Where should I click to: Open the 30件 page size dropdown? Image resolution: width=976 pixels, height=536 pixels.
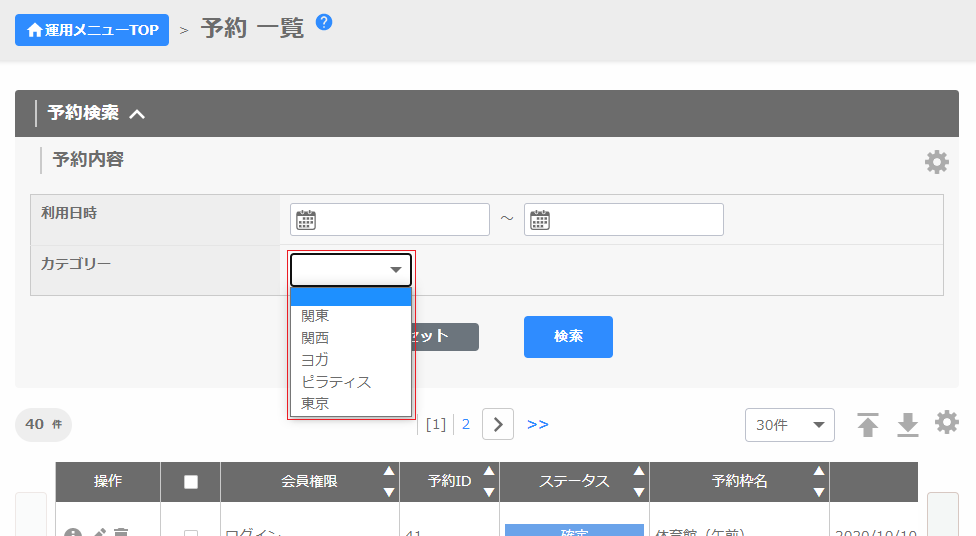[x=789, y=425]
